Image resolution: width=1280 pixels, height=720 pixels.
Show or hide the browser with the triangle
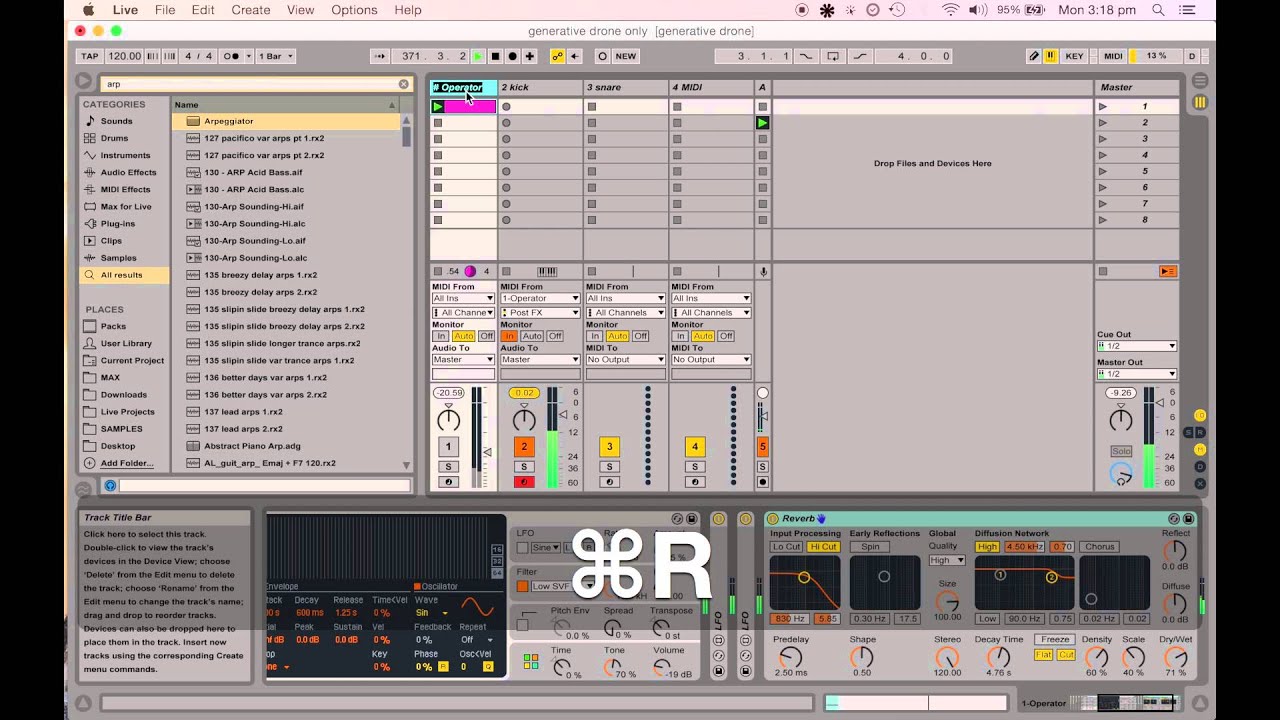pos(84,82)
